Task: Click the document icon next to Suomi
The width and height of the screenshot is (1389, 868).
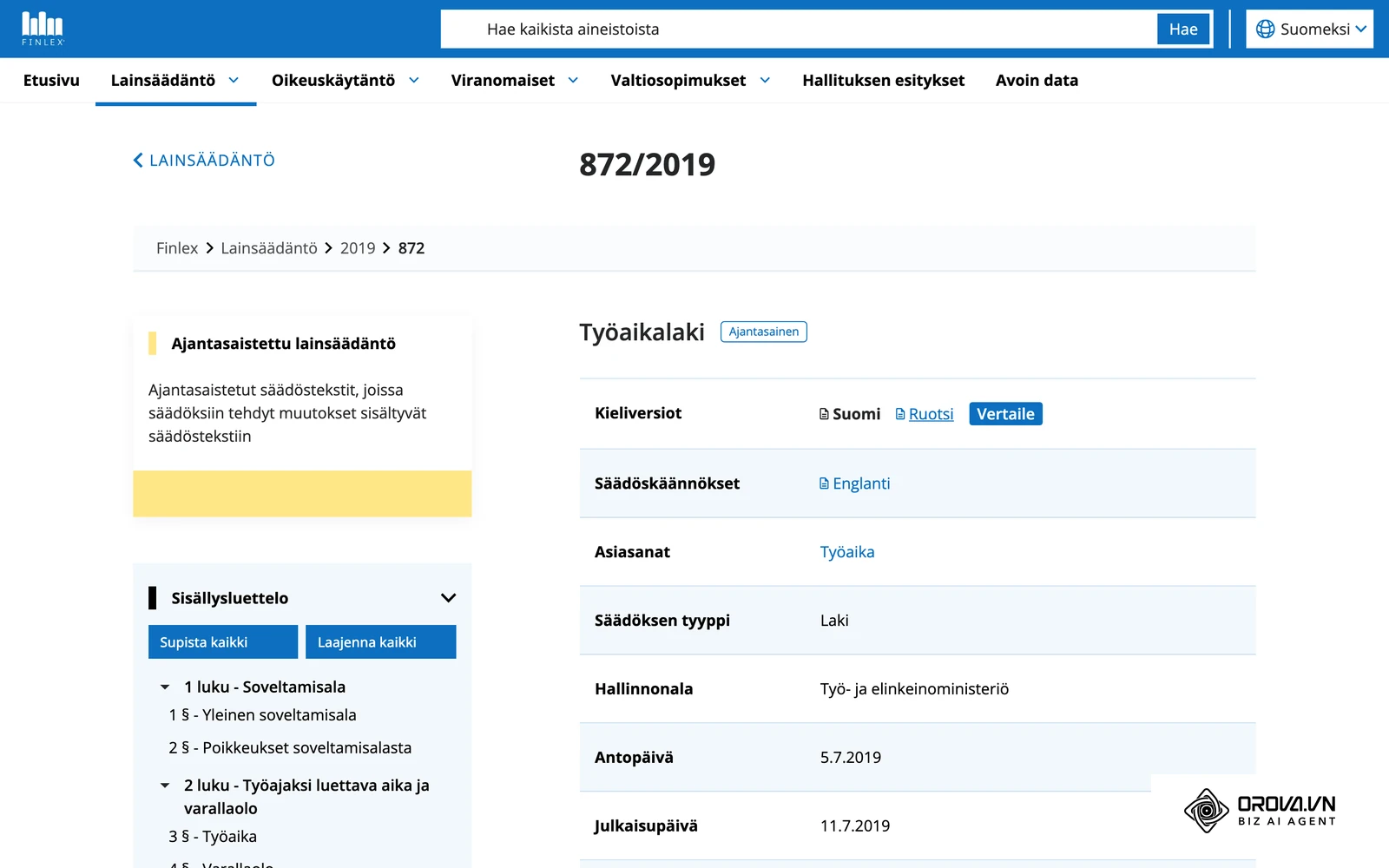Action: (x=824, y=414)
